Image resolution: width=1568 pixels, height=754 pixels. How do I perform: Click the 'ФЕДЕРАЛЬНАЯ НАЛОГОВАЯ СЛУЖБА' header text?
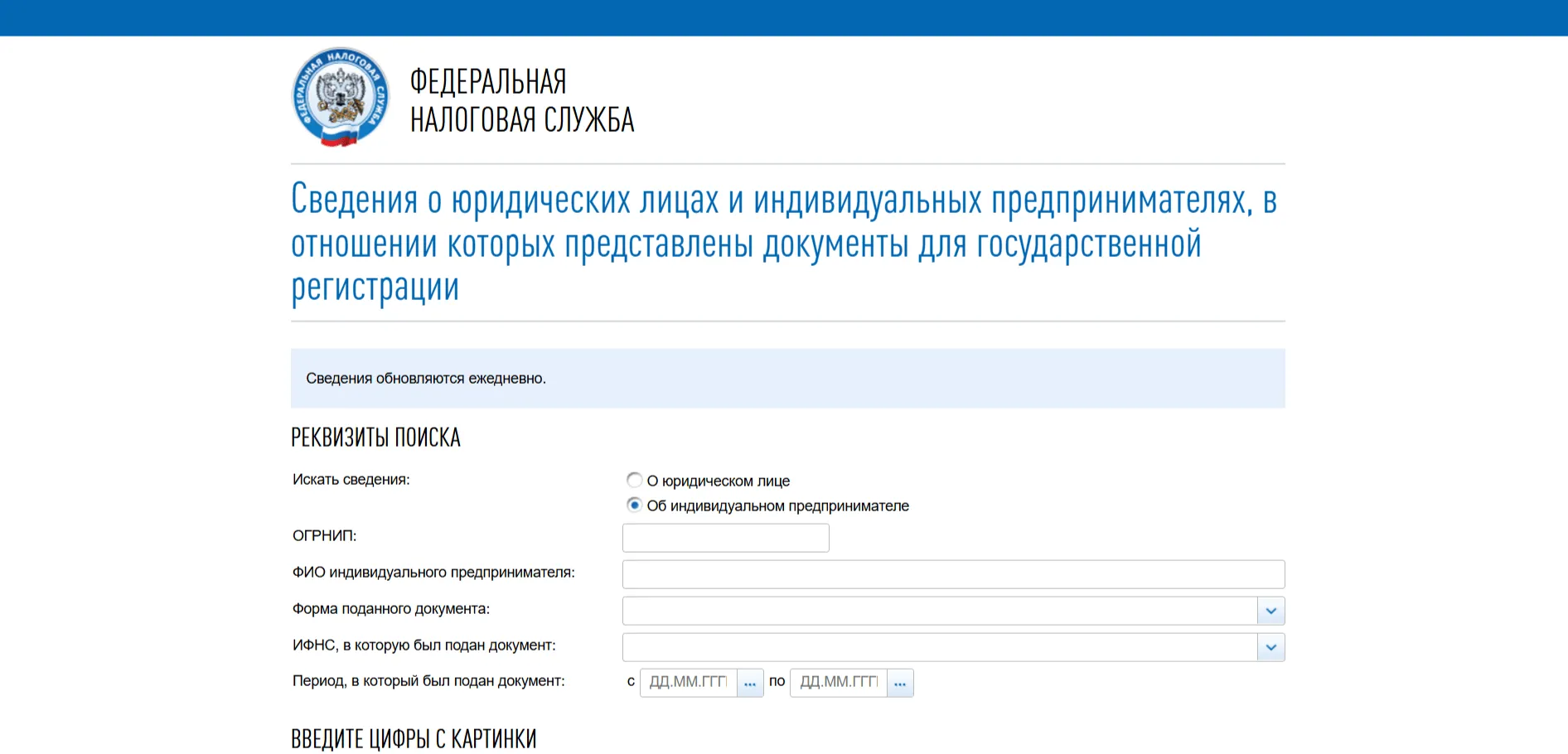coord(521,101)
